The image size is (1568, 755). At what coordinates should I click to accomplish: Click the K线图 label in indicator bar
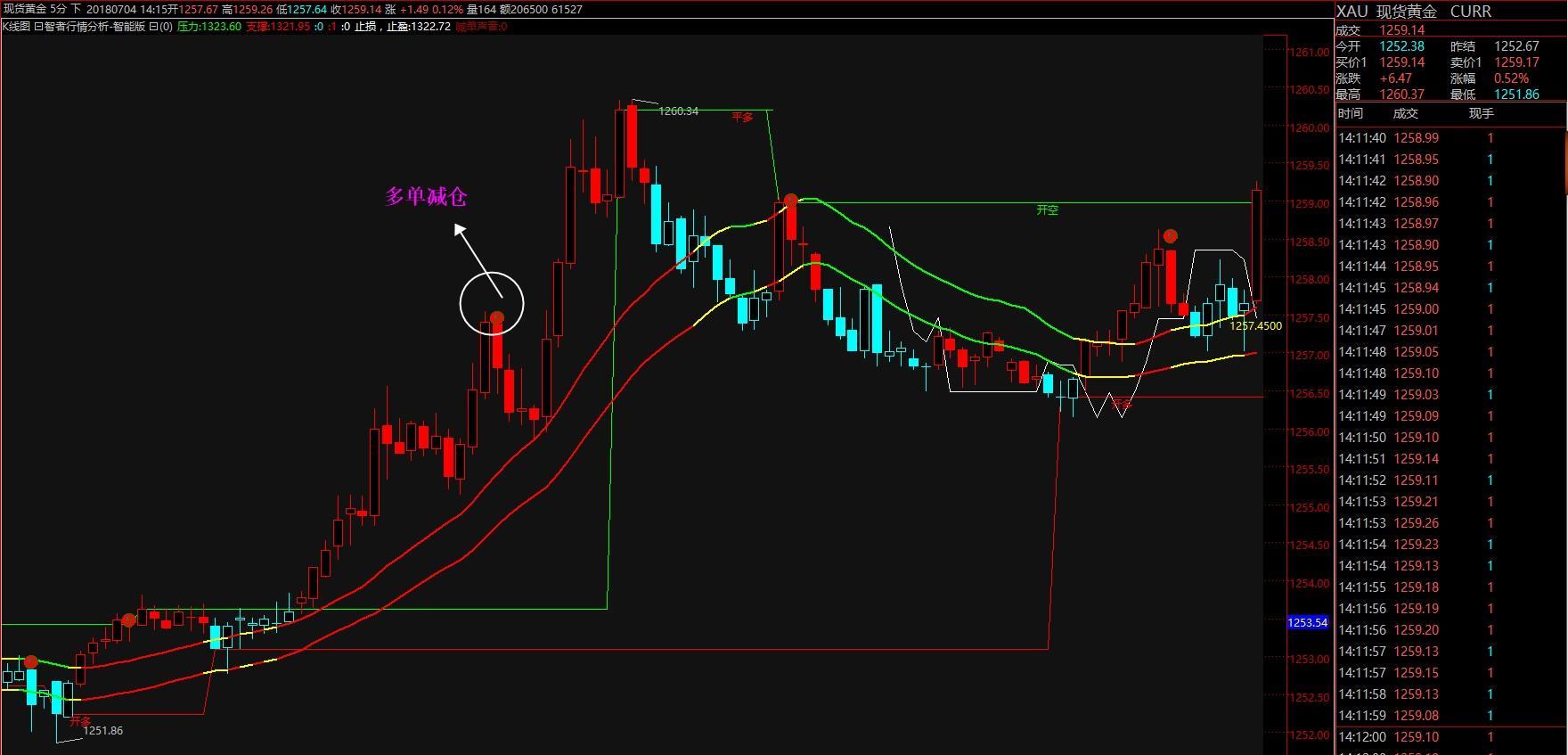click(x=16, y=27)
